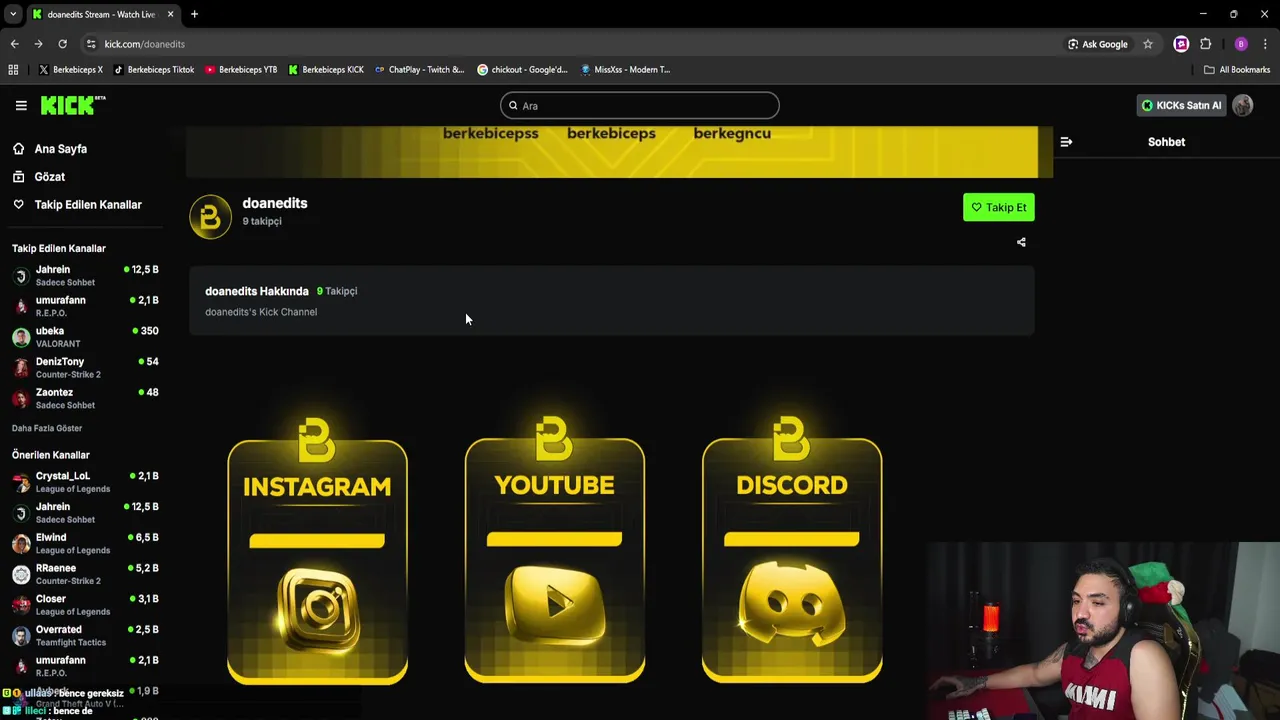The image size is (1280, 720).
Task: Open the user profile avatar menu
Action: tap(1243, 105)
